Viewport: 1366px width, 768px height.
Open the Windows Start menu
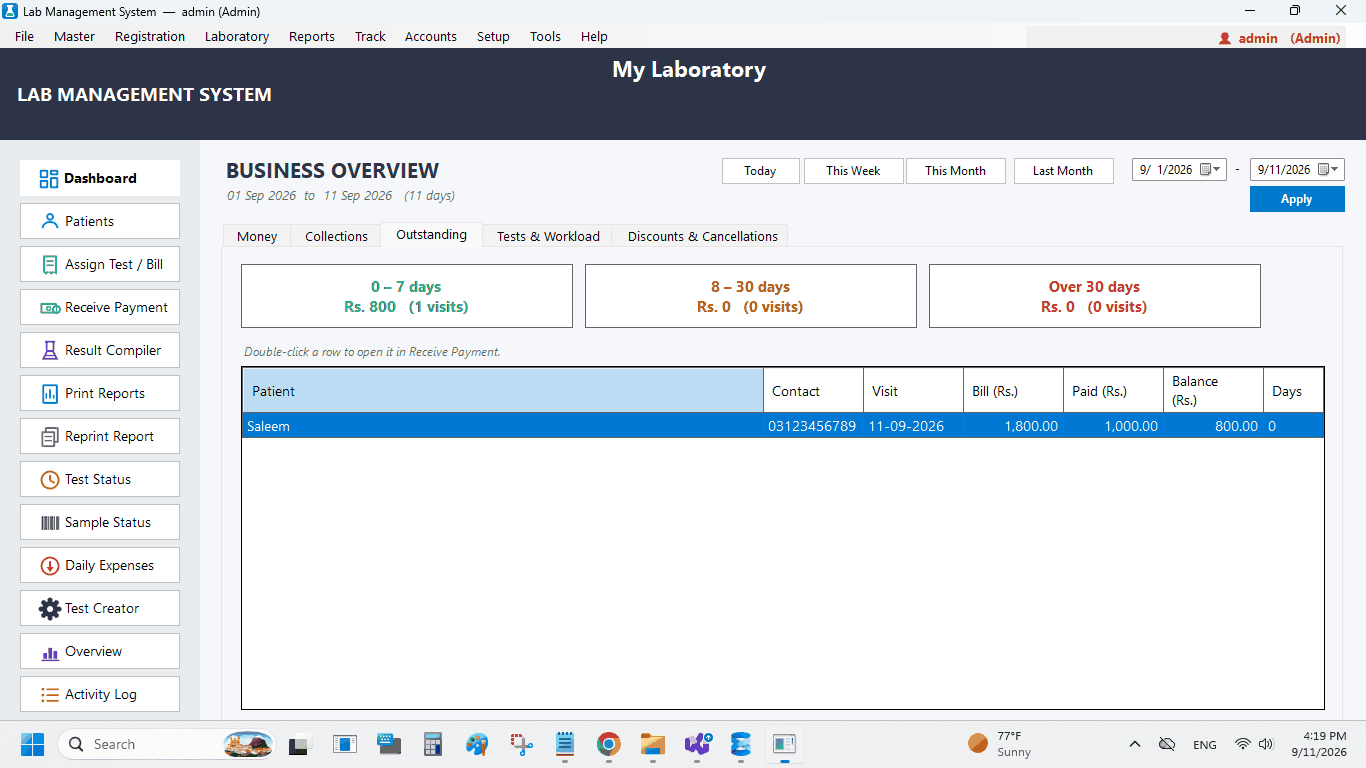coord(32,744)
